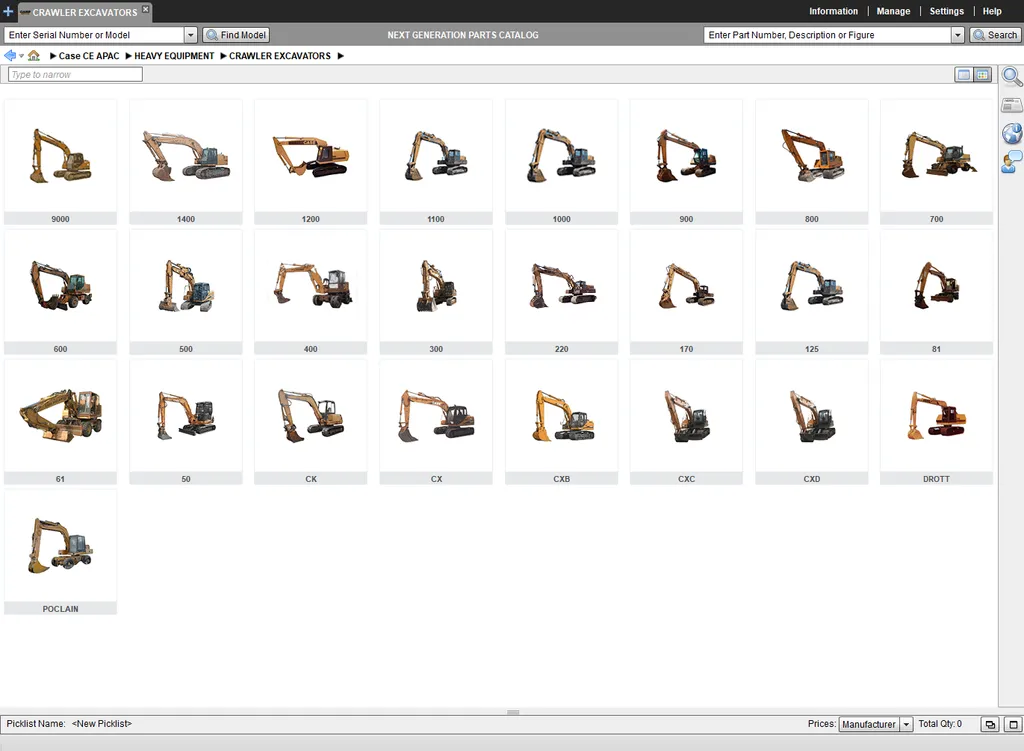1024x751 pixels.
Task: Click the restore picklist panel icon
Action: point(990,724)
